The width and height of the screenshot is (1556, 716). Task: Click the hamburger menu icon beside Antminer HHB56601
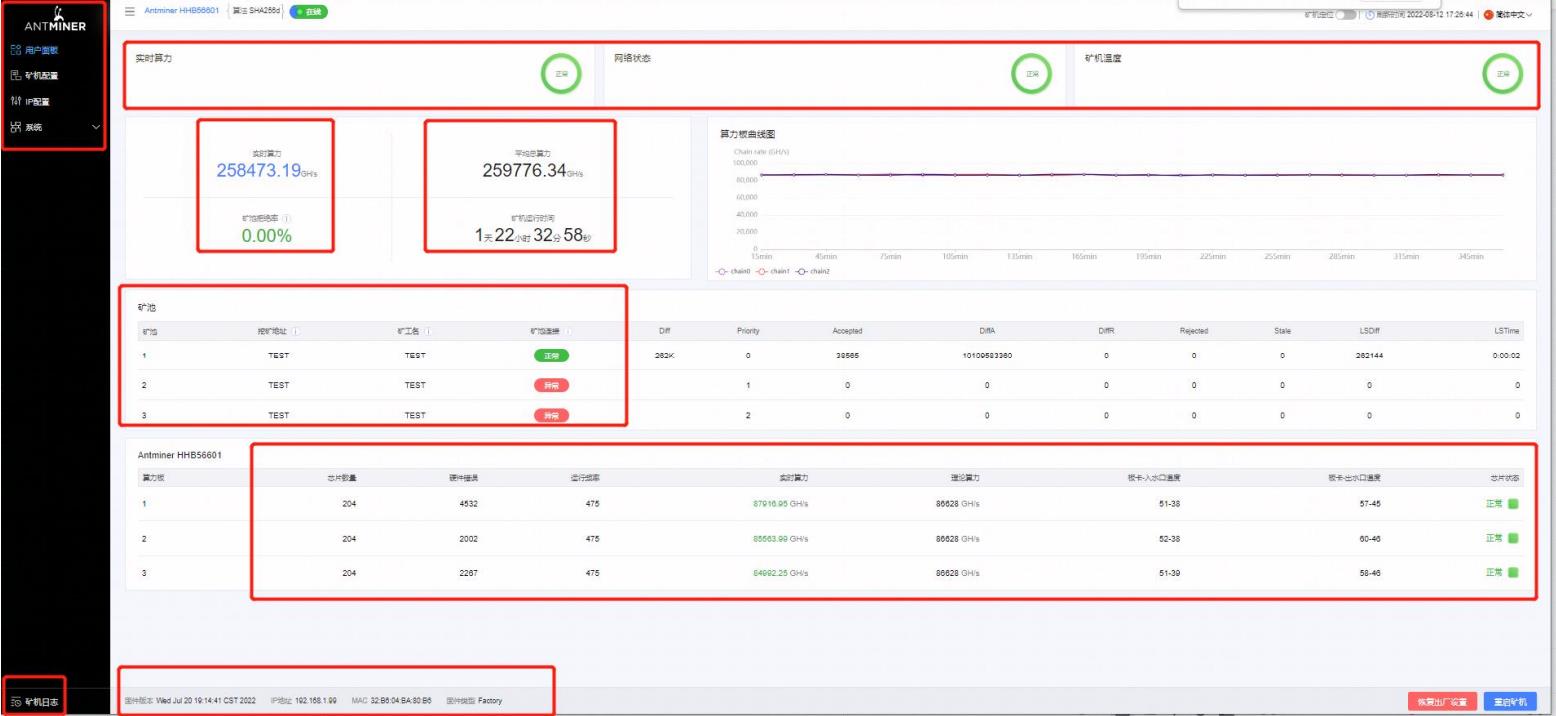pos(129,13)
